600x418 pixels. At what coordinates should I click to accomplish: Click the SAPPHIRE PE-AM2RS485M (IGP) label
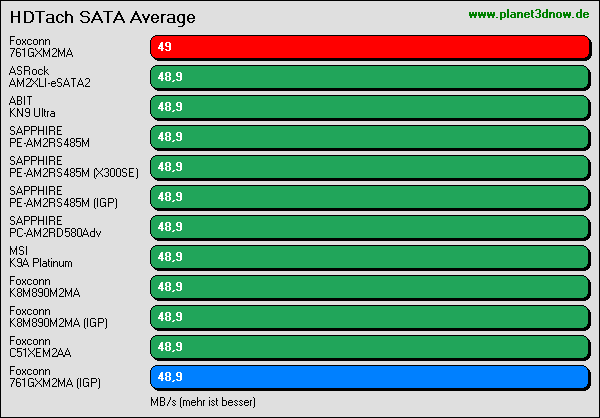click(64, 197)
